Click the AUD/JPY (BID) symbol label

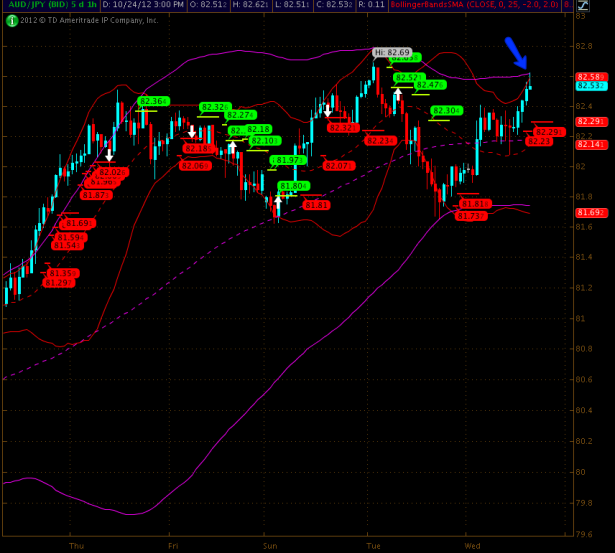coord(32,5)
